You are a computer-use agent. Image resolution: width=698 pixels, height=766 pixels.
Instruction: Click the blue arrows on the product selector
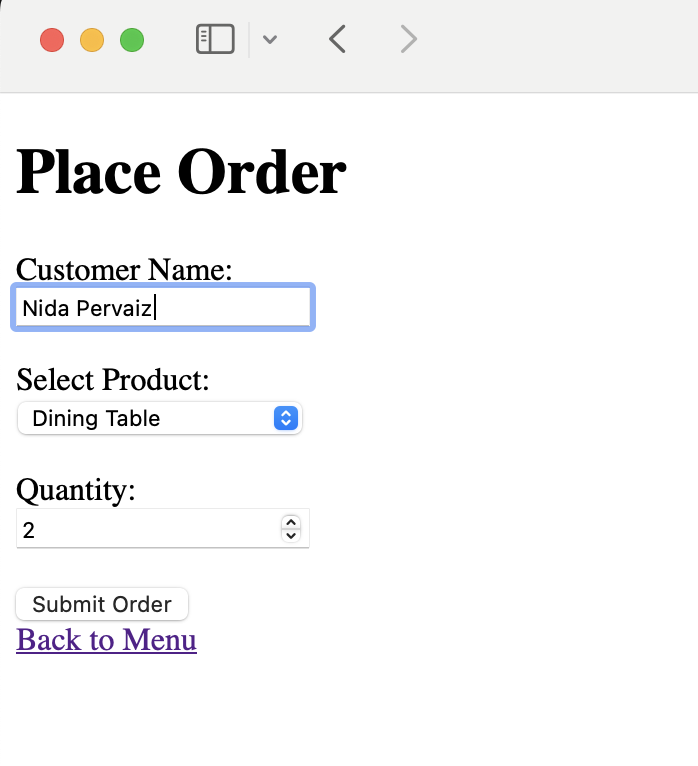286,418
